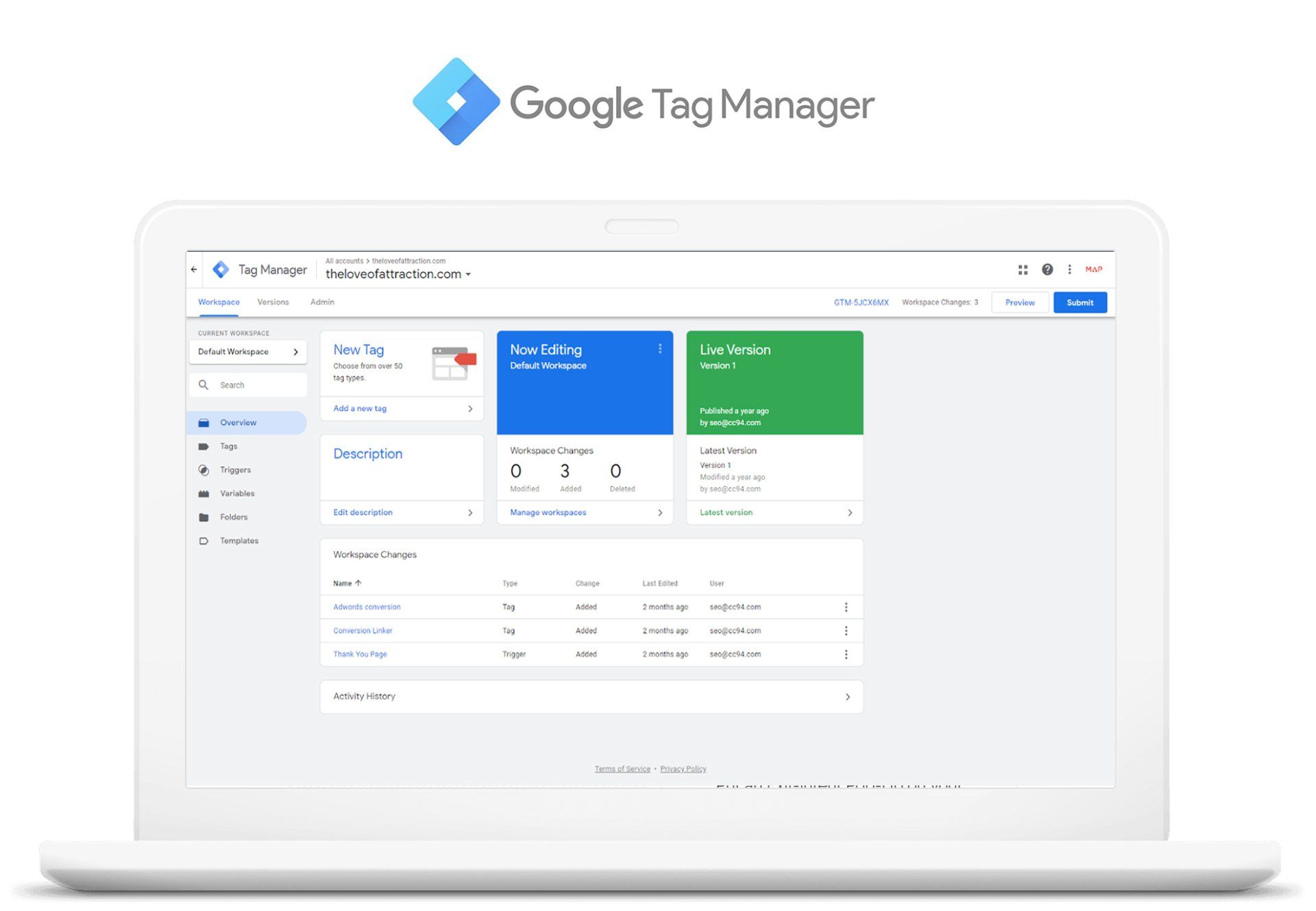Viewport: 1316px width, 911px height.
Task: Open the header three-dot options menu
Action: coord(1069,269)
